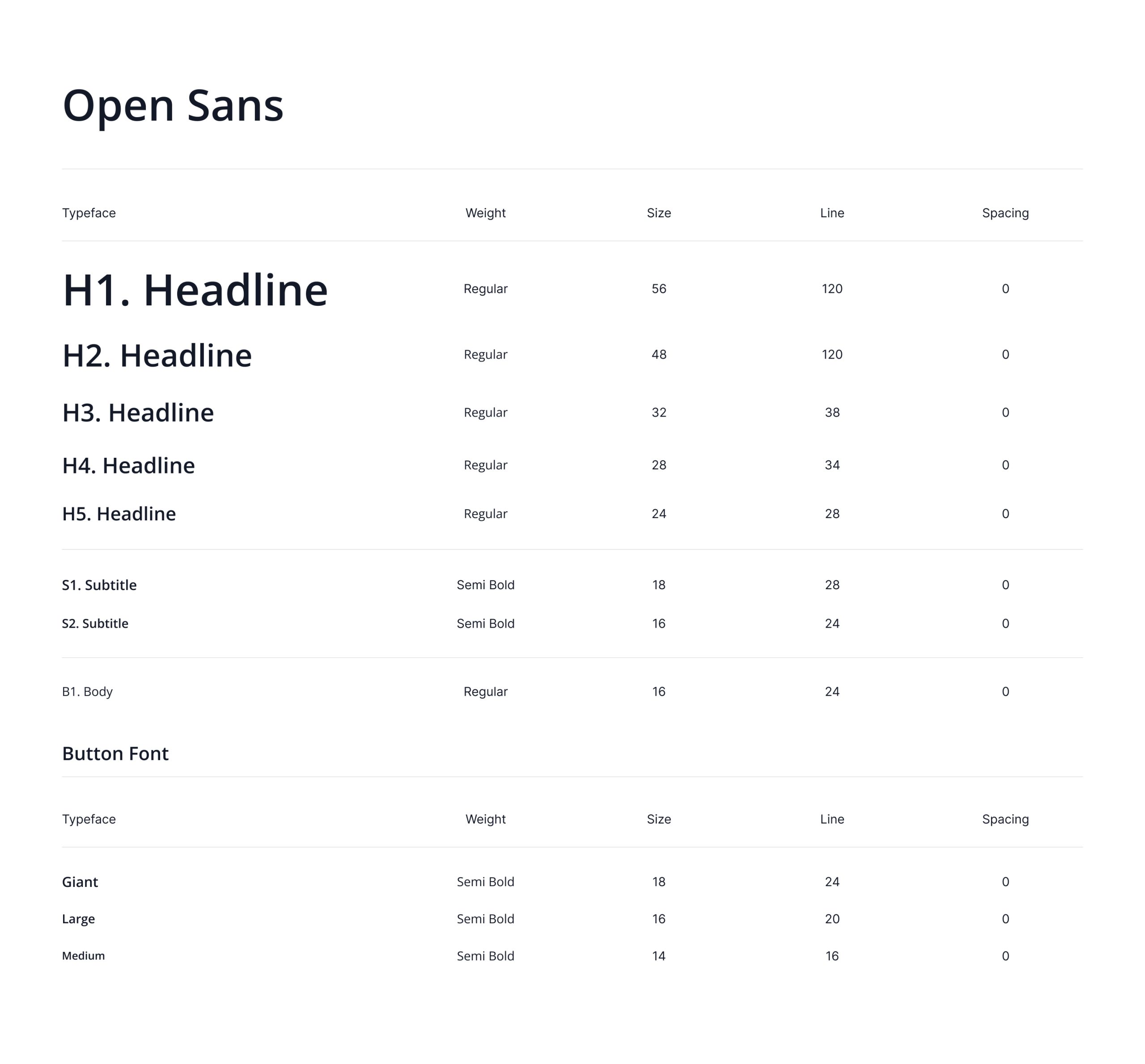
Task: Select the H1. Headline sample text
Action: [x=195, y=290]
